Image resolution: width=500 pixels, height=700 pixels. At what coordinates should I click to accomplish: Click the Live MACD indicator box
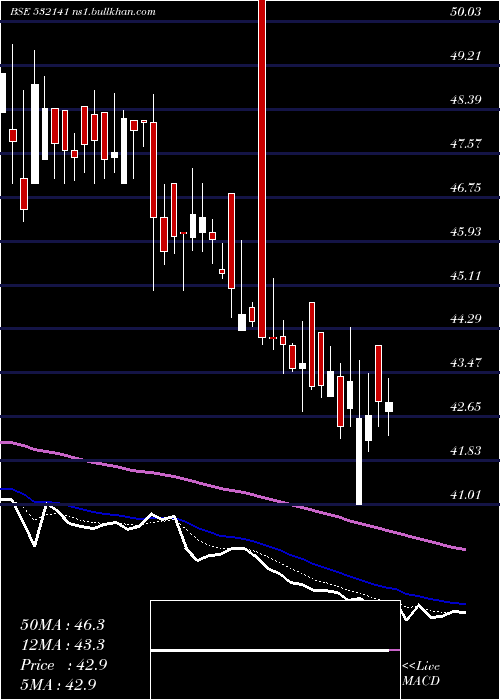click(275, 650)
